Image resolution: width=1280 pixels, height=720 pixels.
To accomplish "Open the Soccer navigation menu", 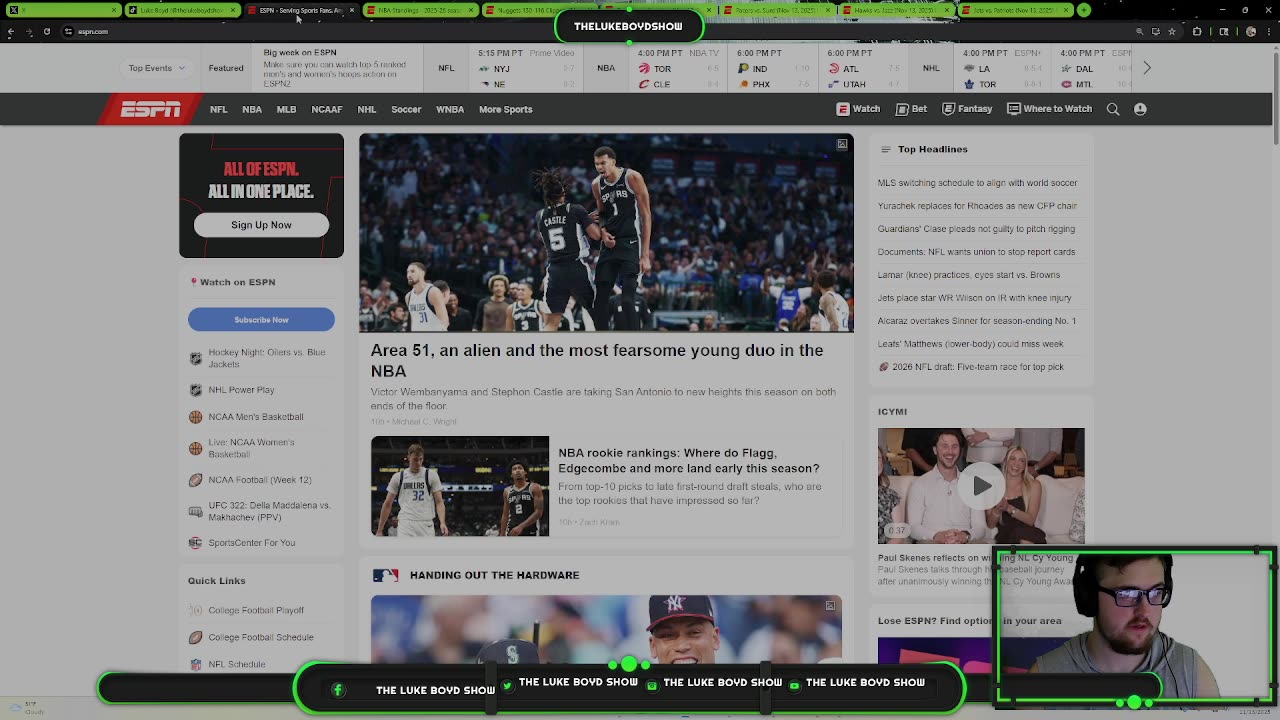I will [x=406, y=109].
